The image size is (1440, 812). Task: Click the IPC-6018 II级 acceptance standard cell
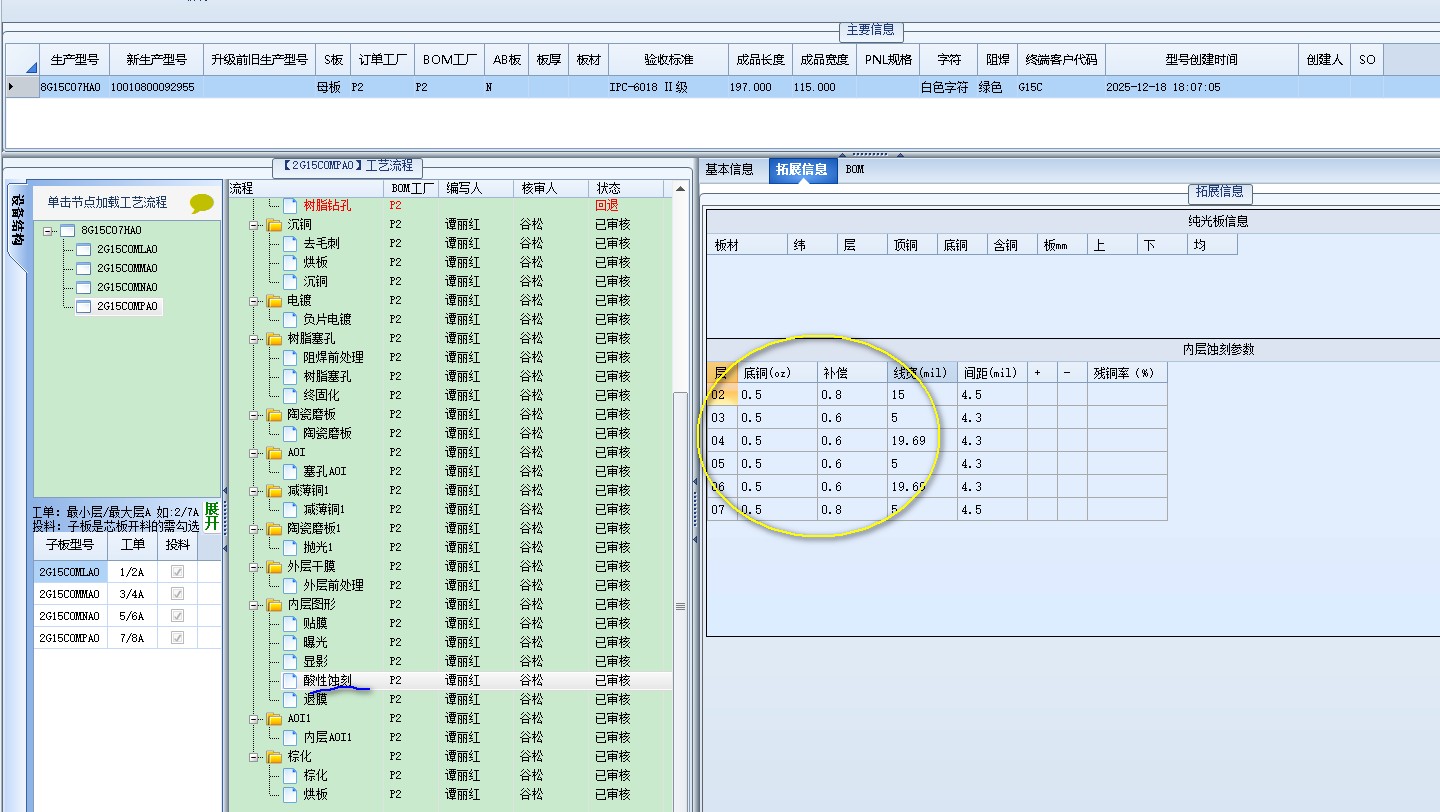pyautogui.click(x=666, y=87)
